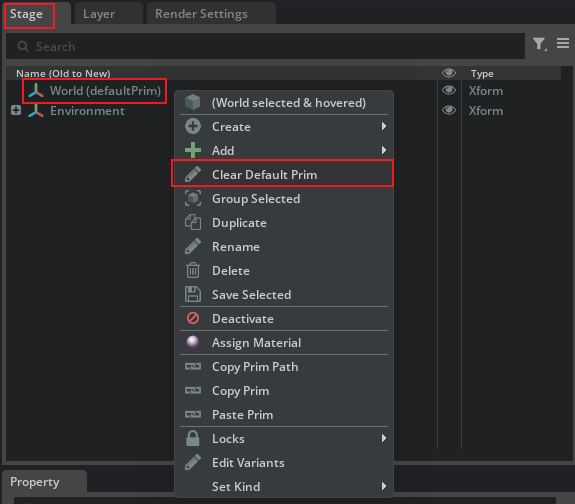
Task: Choose Assign Material from context menu
Action: pyautogui.click(x=284, y=343)
